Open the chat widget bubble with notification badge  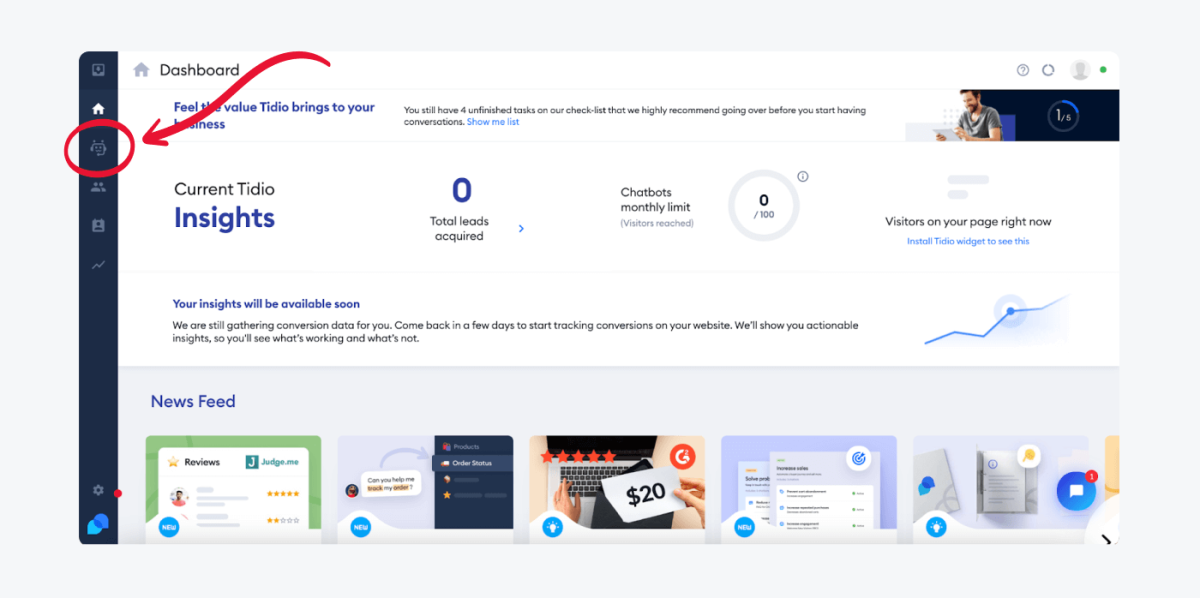[x=1077, y=491]
